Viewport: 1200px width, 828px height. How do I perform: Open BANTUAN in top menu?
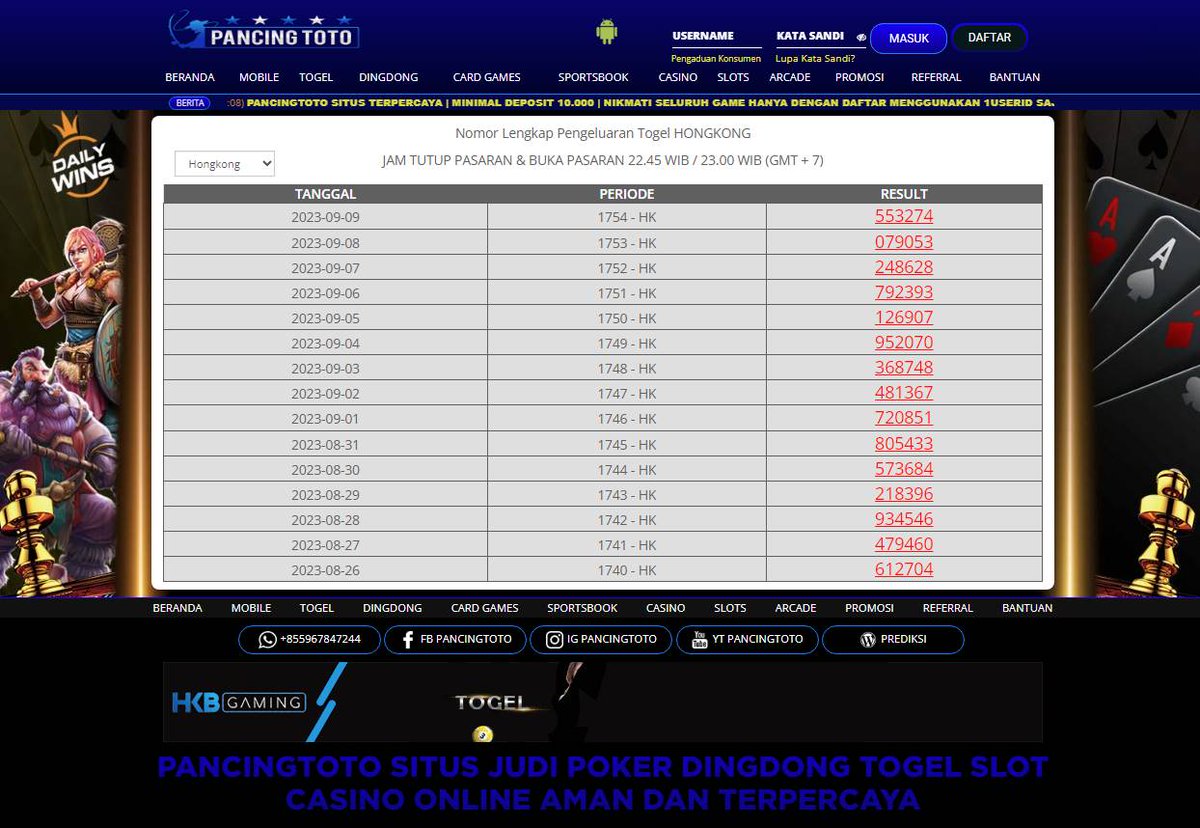[x=1014, y=77]
